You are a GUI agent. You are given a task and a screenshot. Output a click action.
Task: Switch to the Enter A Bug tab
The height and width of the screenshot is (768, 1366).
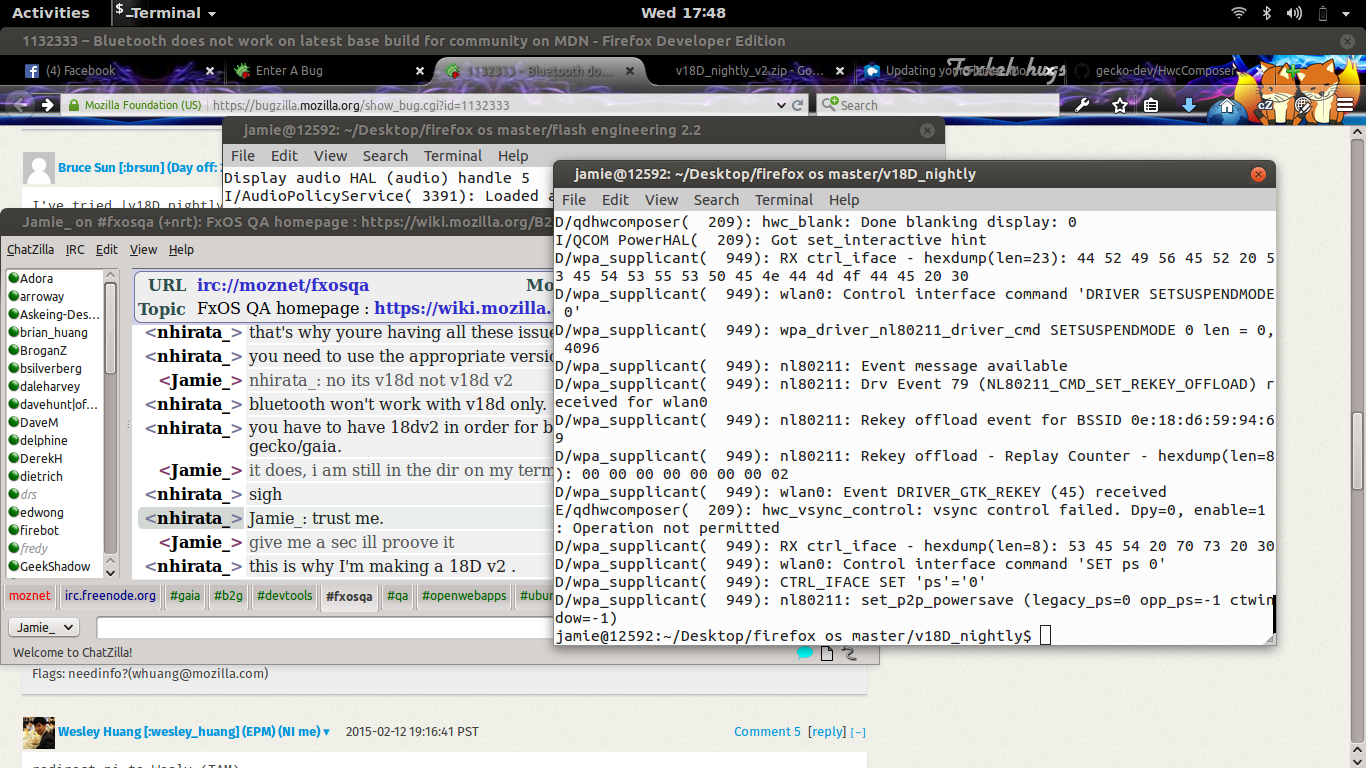322,71
